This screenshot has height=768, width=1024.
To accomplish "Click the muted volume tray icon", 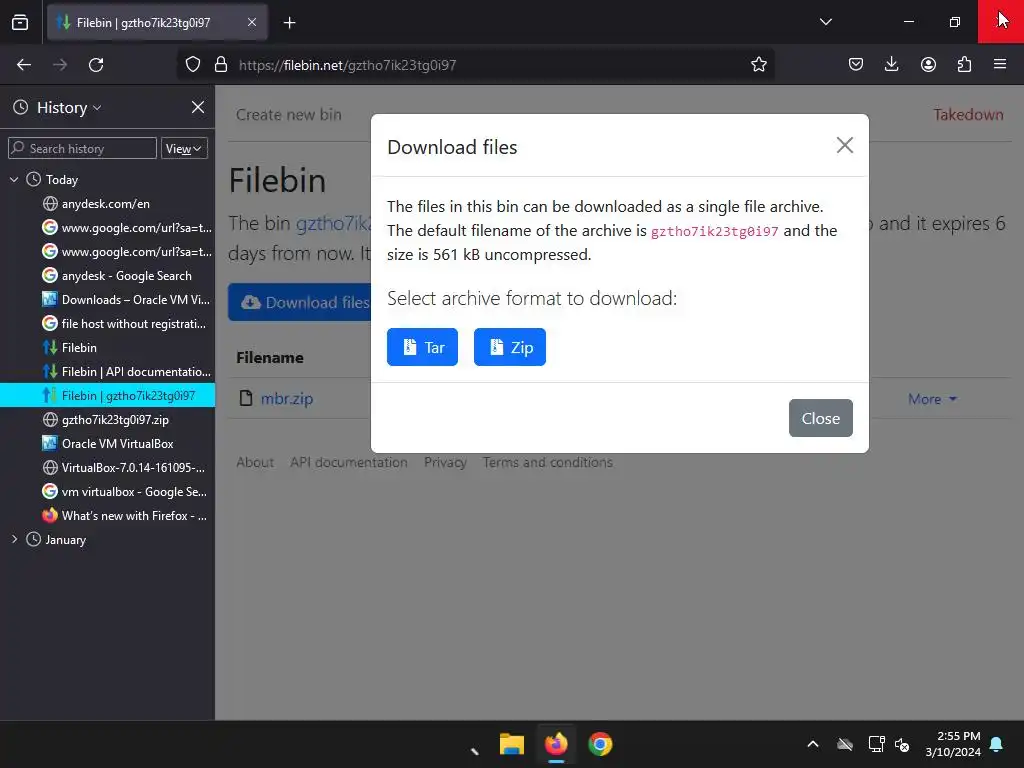I will pyautogui.click(x=902, y=744).
